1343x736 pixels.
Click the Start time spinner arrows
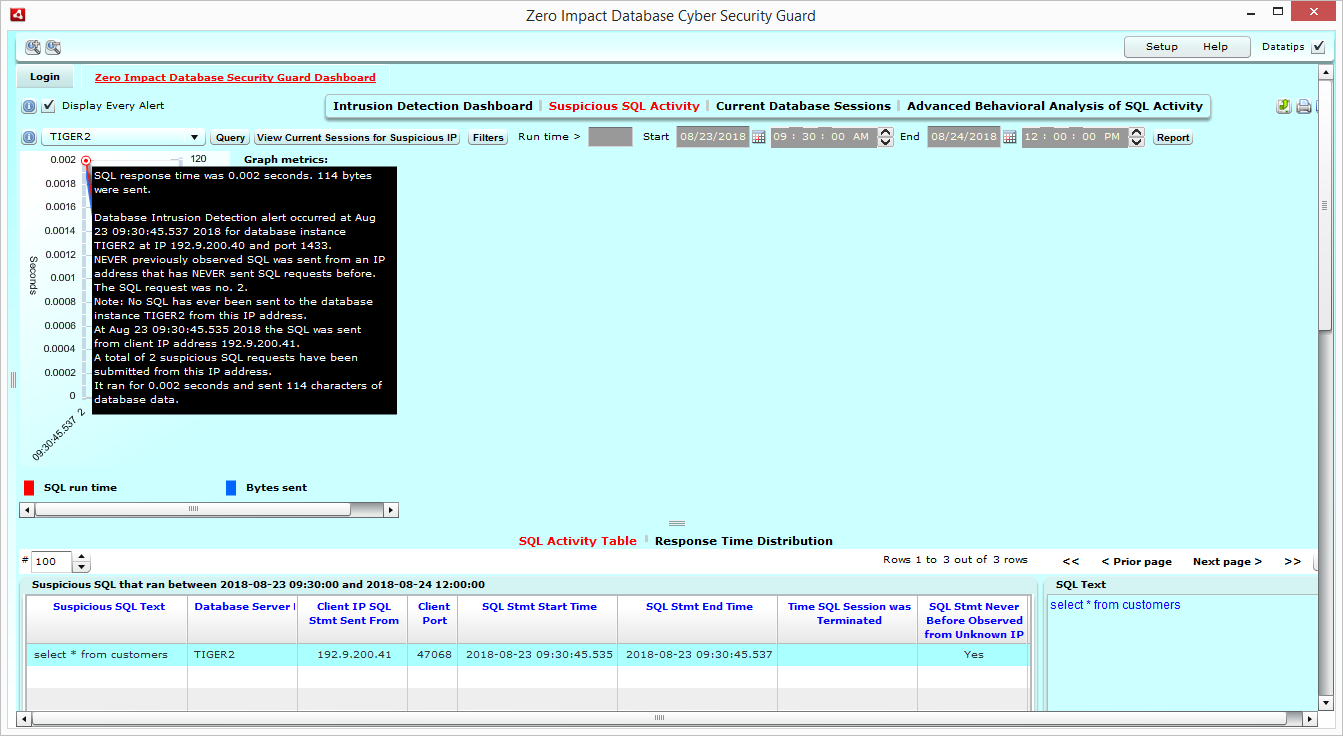point(885,138)
